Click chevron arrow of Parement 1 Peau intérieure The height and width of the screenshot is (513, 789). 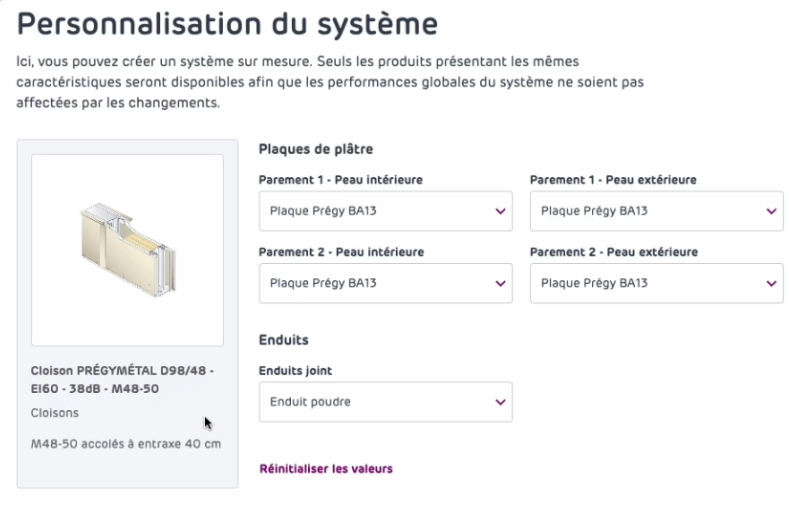[x=500, y=211]
